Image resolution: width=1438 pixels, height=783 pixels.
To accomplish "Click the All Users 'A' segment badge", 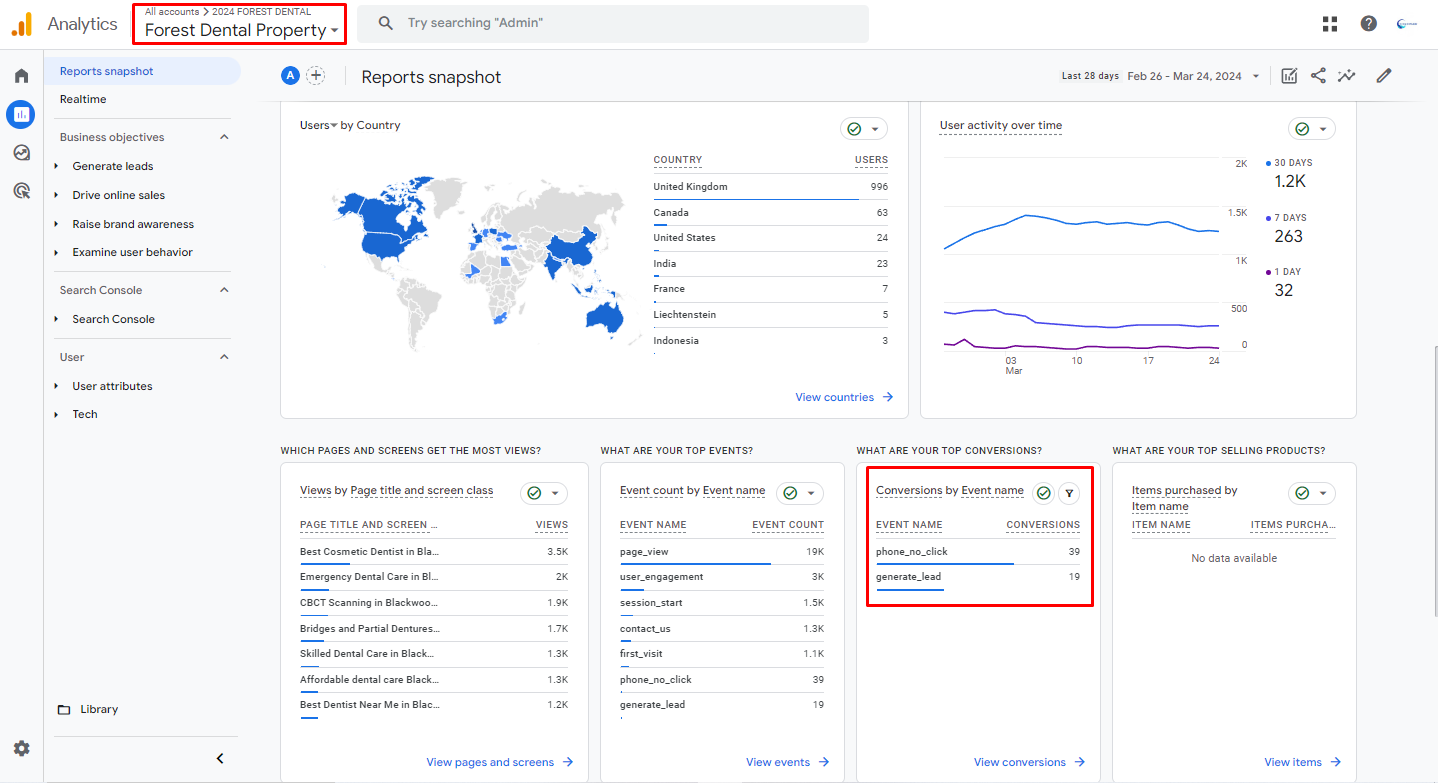I will point(290,75).
